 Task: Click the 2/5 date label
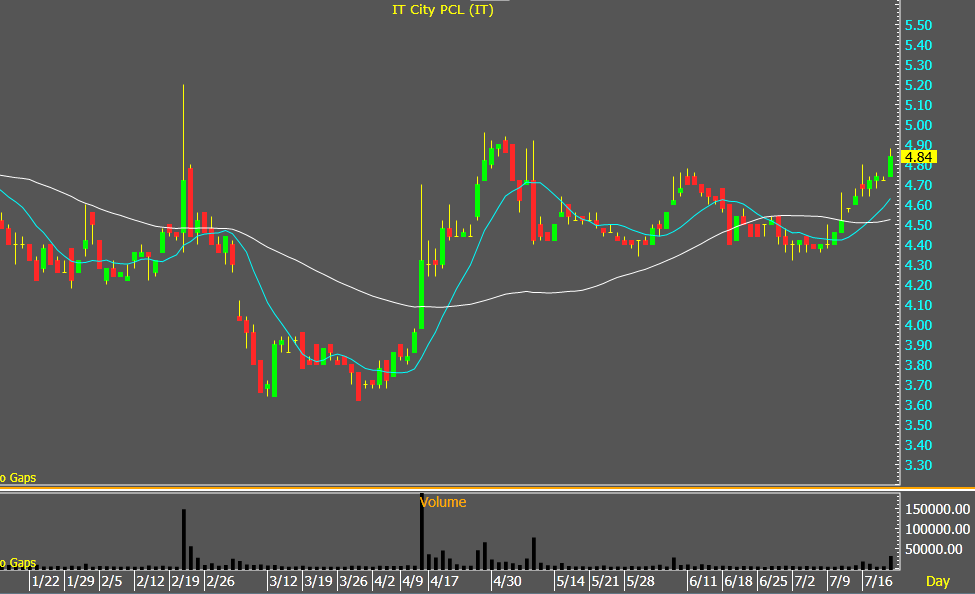click(112, 582)
